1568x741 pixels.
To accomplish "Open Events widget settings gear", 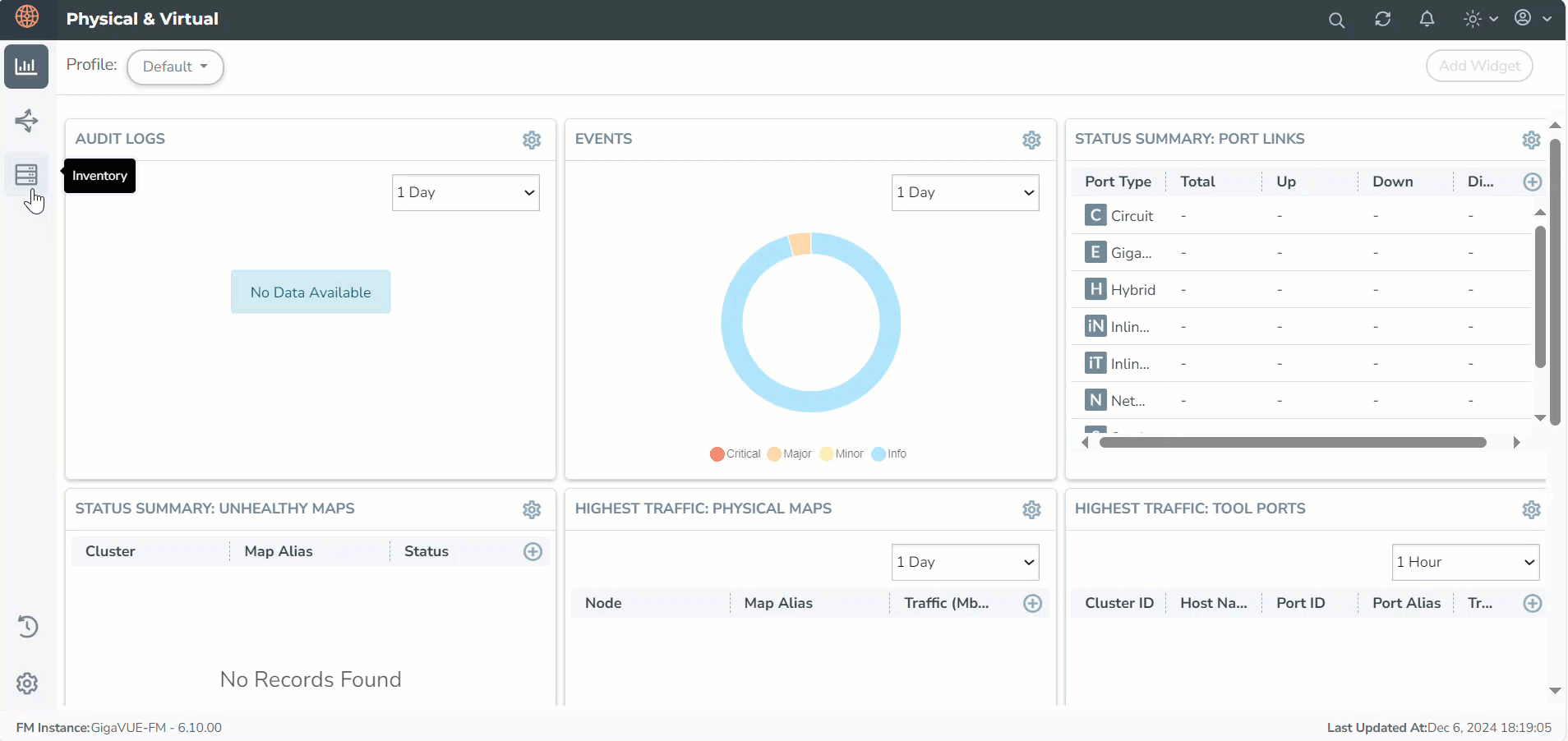I will (x=1031, y=140).
